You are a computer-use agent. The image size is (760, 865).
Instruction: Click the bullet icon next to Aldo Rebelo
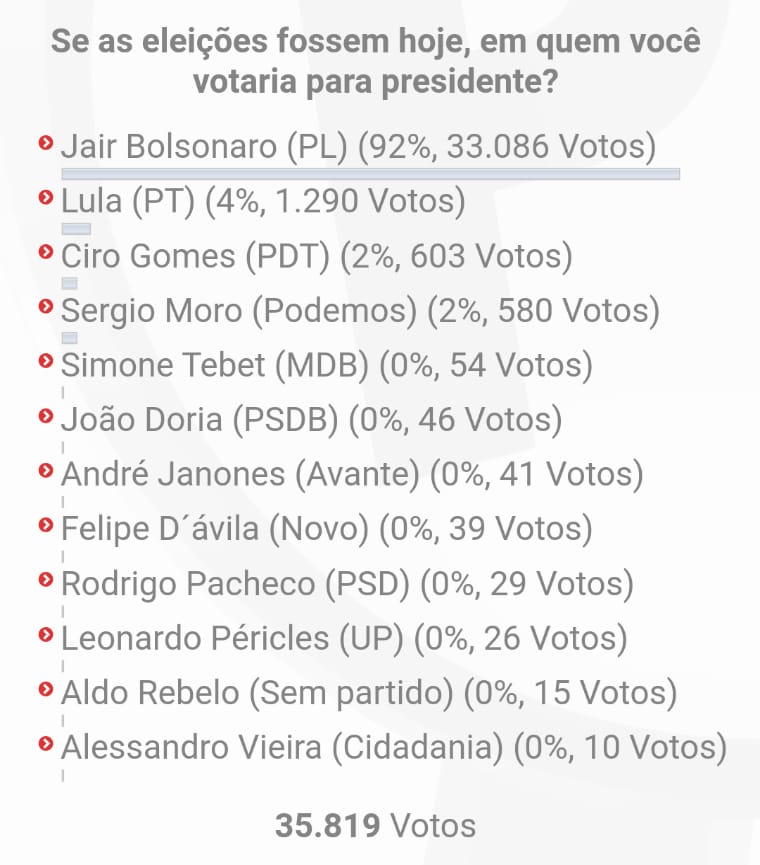(x=44, y=688)
